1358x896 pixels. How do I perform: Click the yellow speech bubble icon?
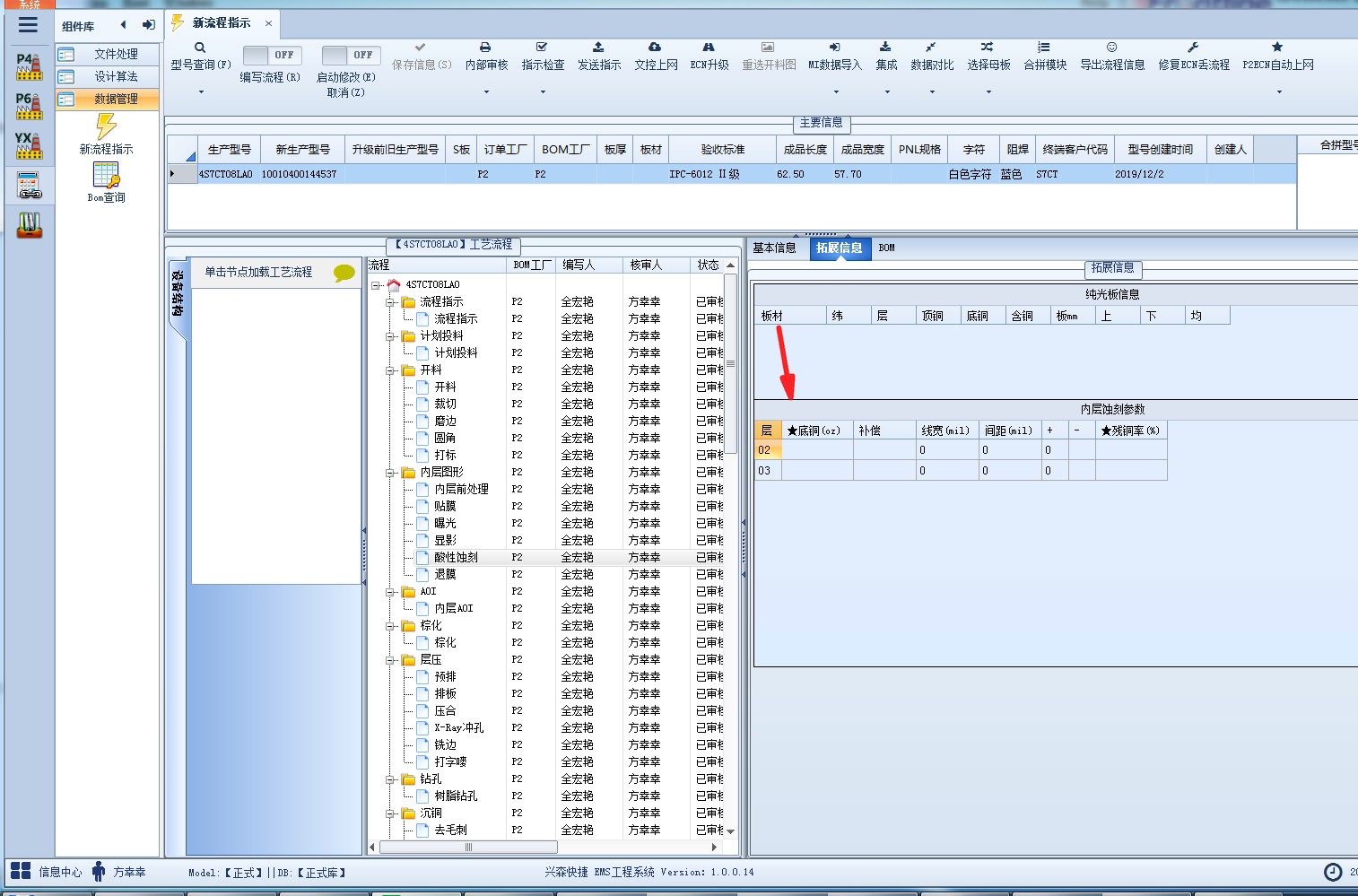point(344,273)
